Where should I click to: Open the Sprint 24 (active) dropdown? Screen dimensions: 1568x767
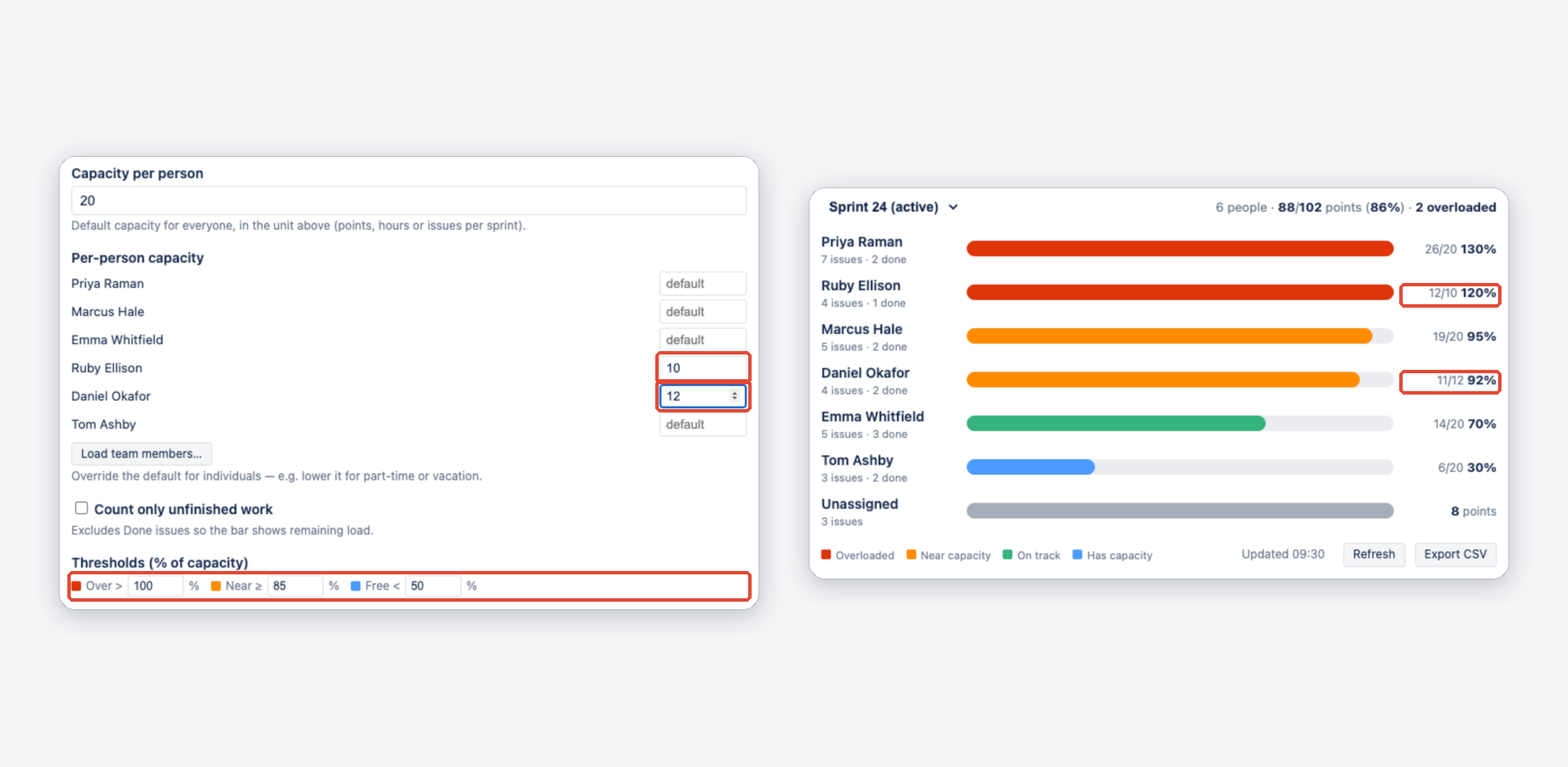[893, 207]
